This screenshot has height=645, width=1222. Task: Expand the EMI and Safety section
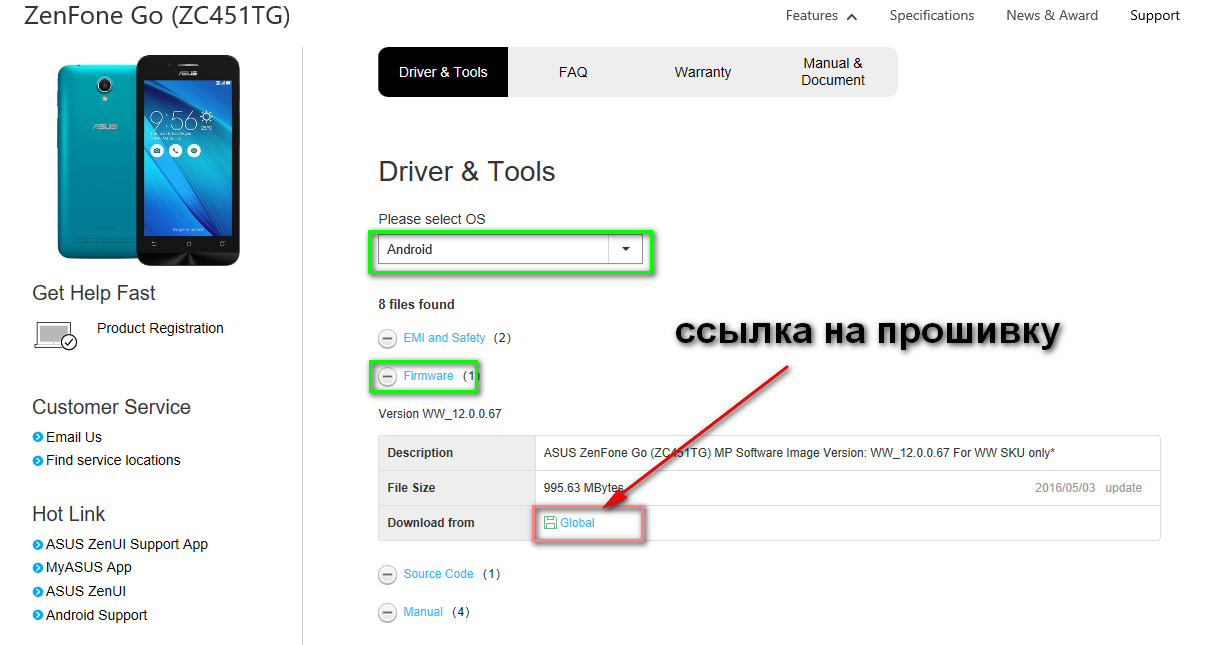[444, 338]
